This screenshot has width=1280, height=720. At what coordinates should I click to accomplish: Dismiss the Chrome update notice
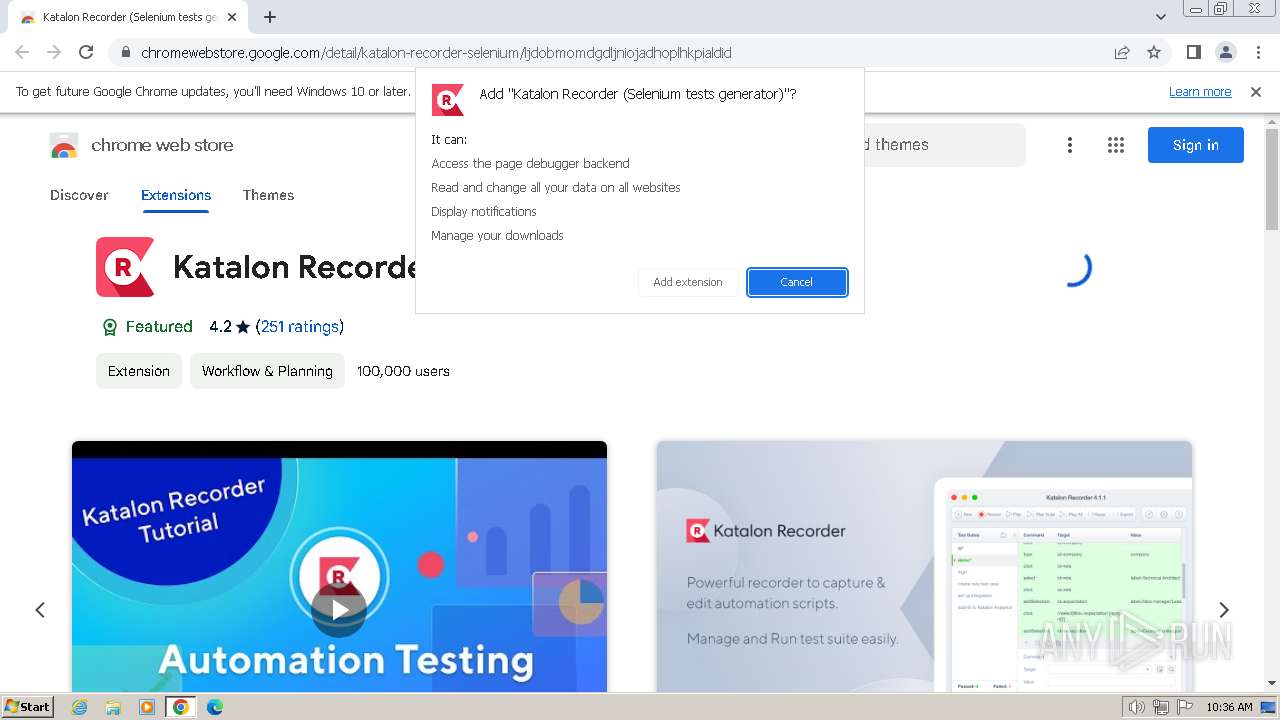tap(1256, 92)
